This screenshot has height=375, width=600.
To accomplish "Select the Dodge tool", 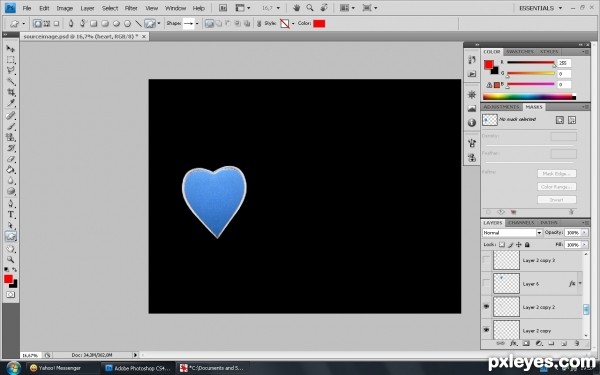I will [11, 191].
